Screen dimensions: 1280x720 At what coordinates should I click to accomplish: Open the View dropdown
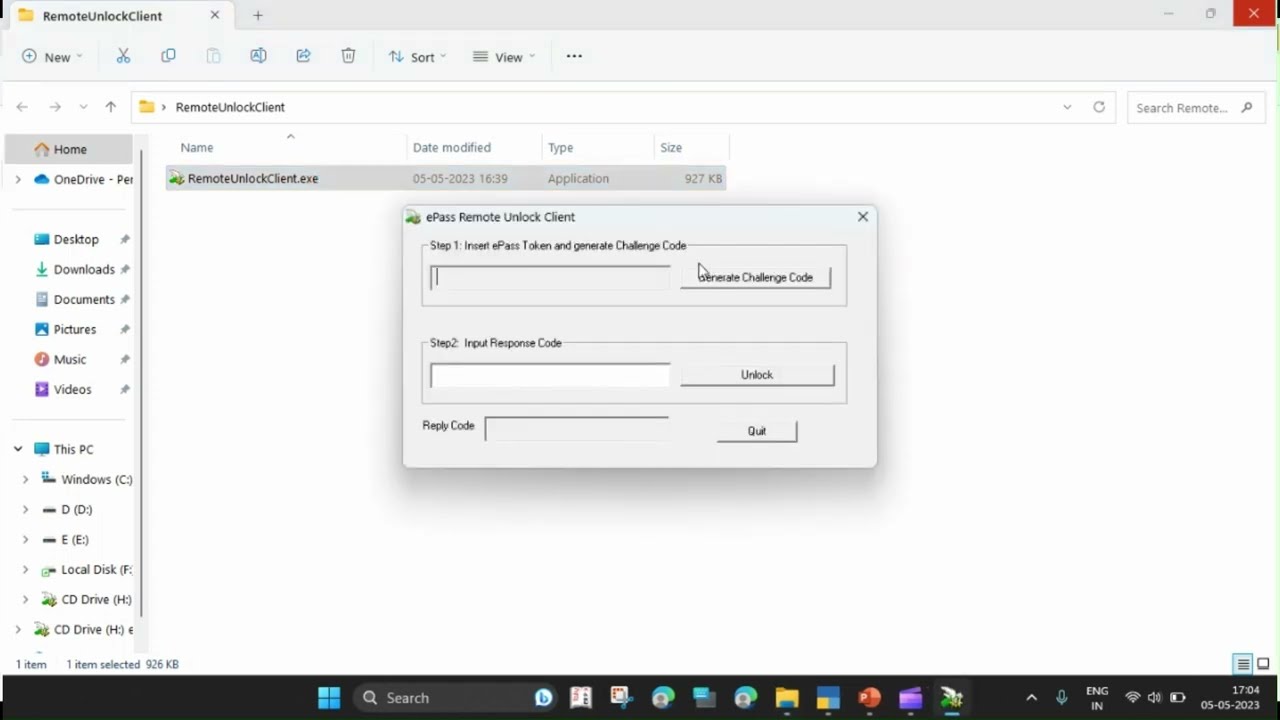(x=504, y=57)
